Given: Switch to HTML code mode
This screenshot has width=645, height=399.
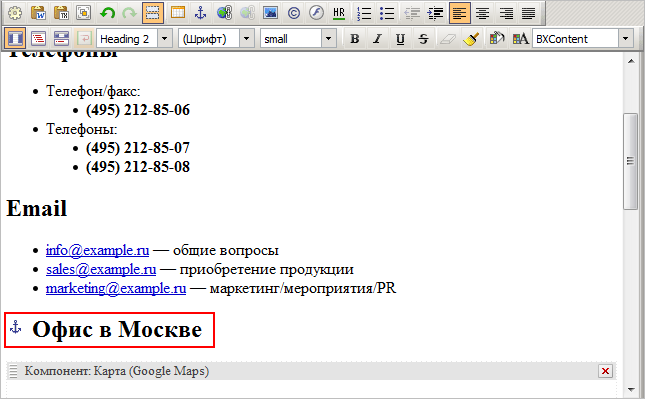Looking at the screenshot, I should (x=38, y=39).
